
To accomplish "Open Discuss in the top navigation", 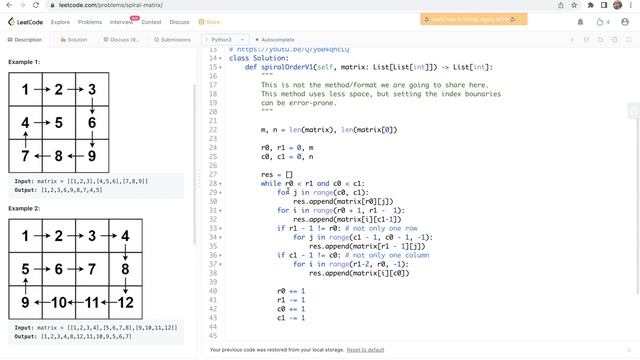I will pos(180,22).
